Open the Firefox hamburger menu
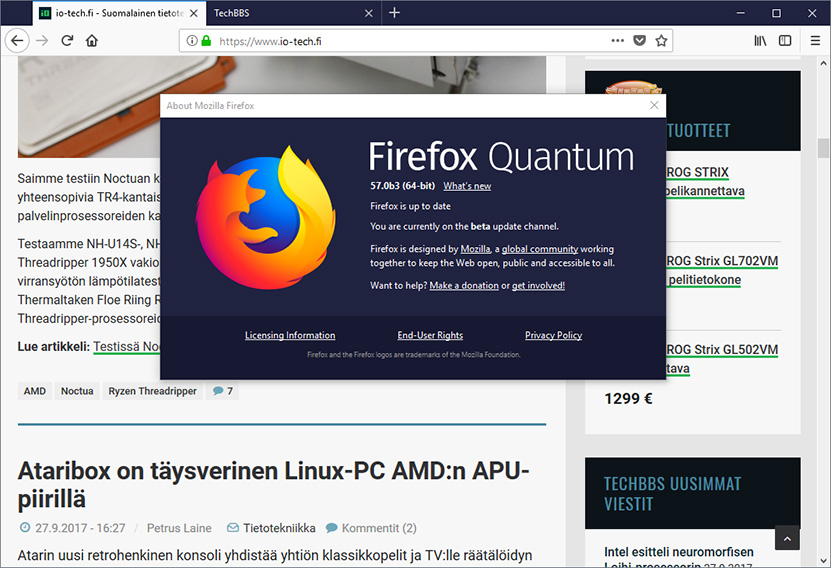Image resolution: width=831 pixels, height=568 pixels. pos(815,41)
